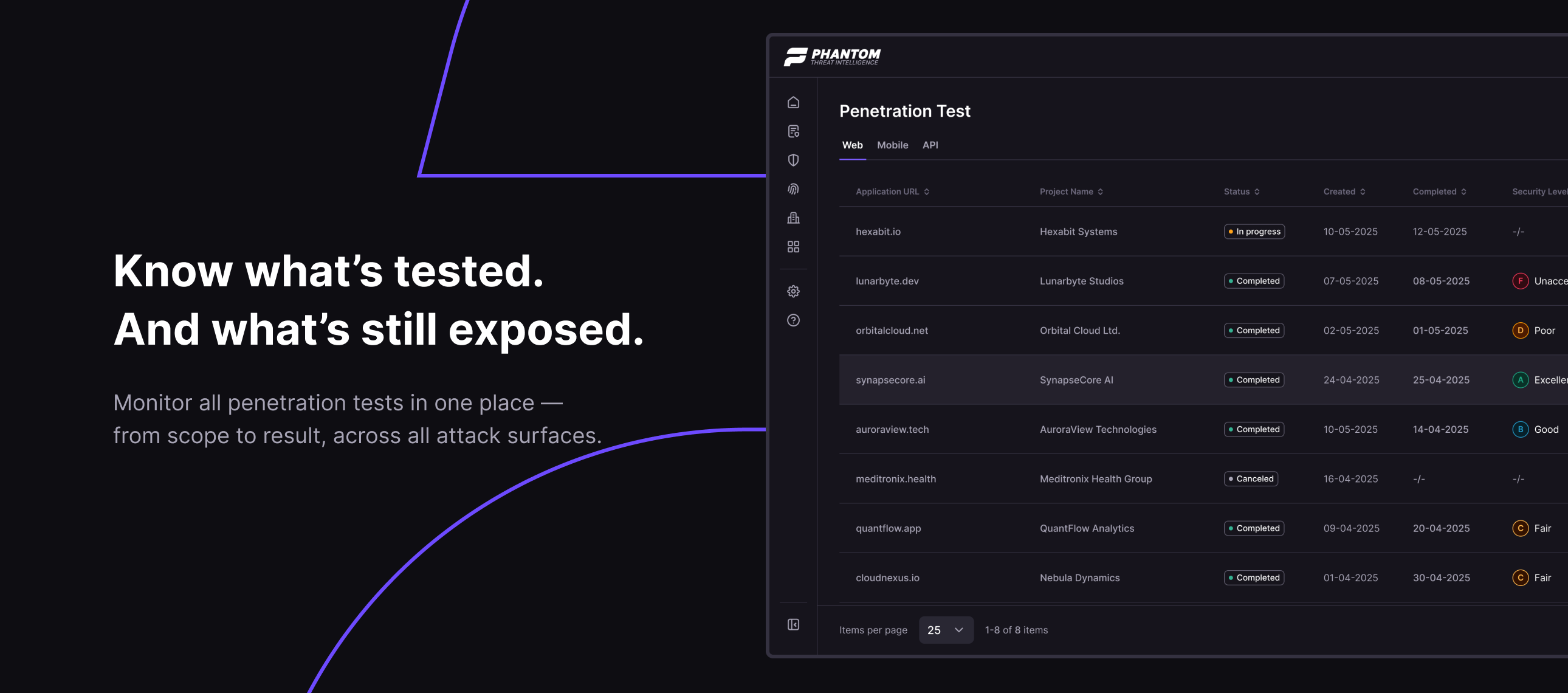This screenshot has width=1568, height=693.
Task: Select the synapsecore.ai table row
Action: click(x=890, y=380)
